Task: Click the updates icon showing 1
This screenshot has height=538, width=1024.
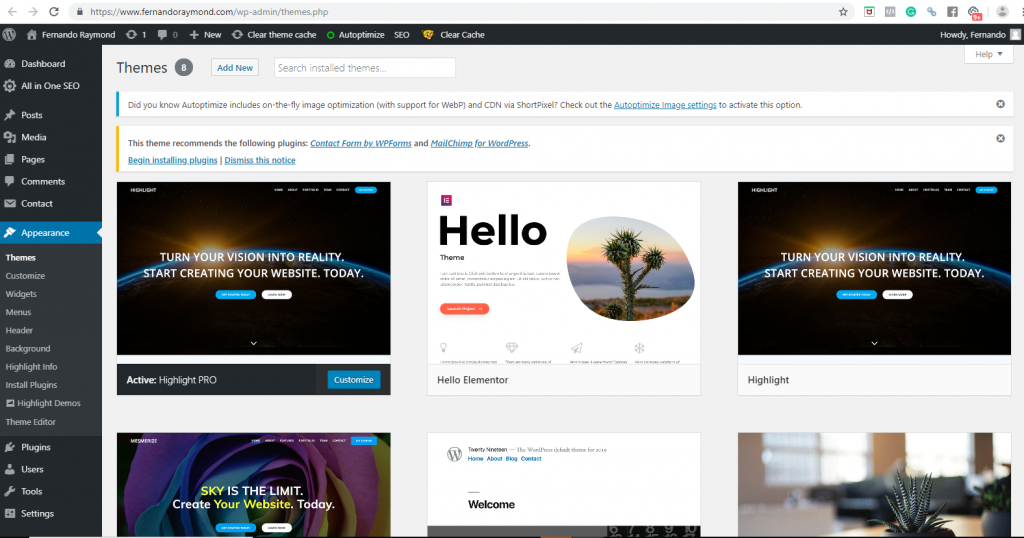Action: tap(136, 35)
